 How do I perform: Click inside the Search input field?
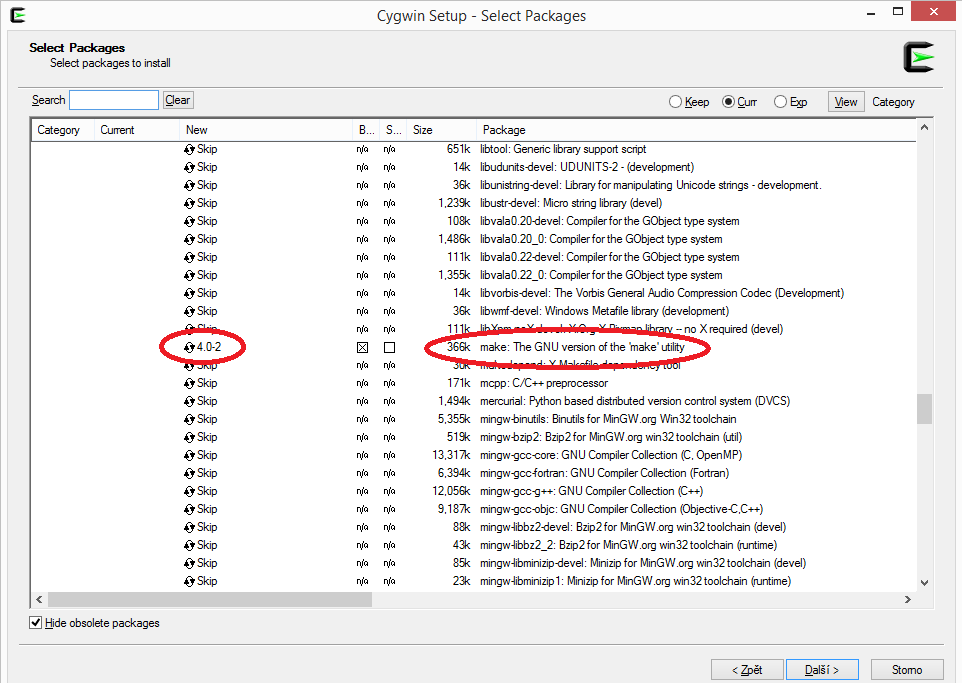pyautogui.click(x=113, y=100)
